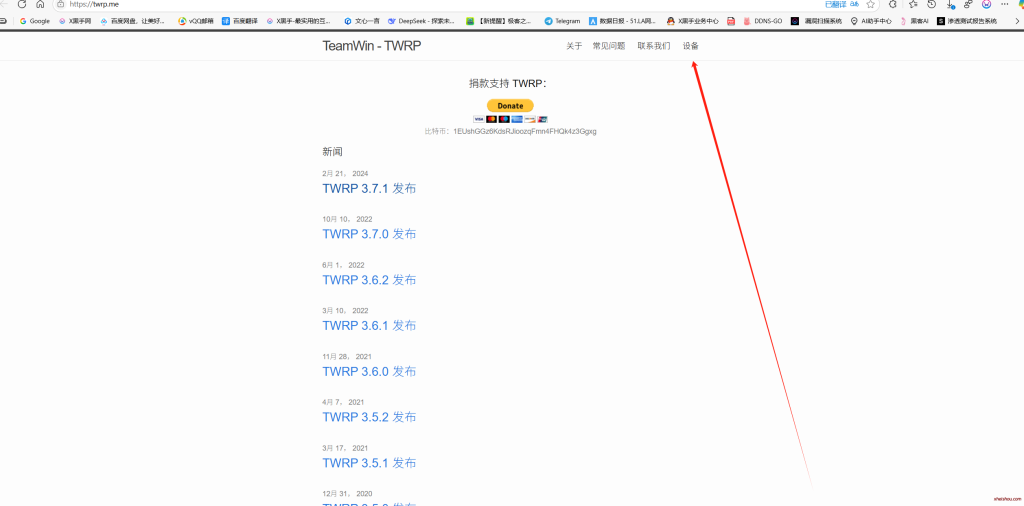The image size is (1024, 506).
Task: Open the 常见问题 menu item
Action: (609, 46)
